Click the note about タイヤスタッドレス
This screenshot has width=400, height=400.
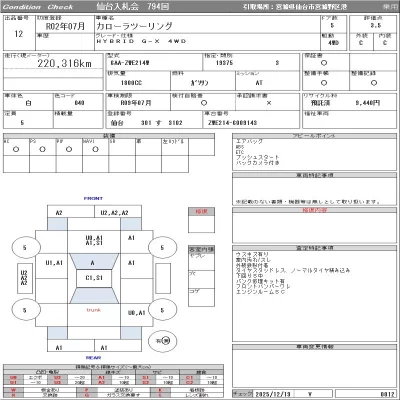293,270
